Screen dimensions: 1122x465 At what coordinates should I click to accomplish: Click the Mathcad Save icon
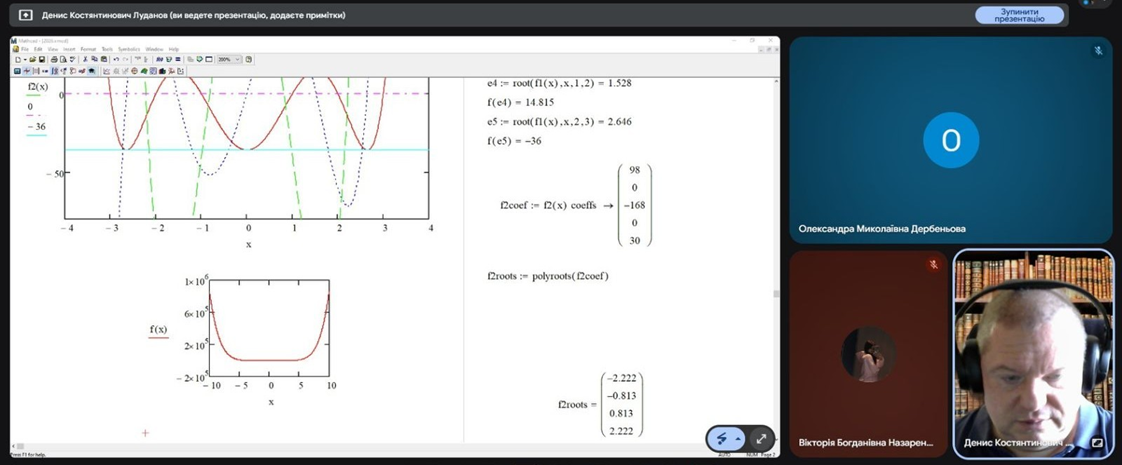tap(42, 59)
